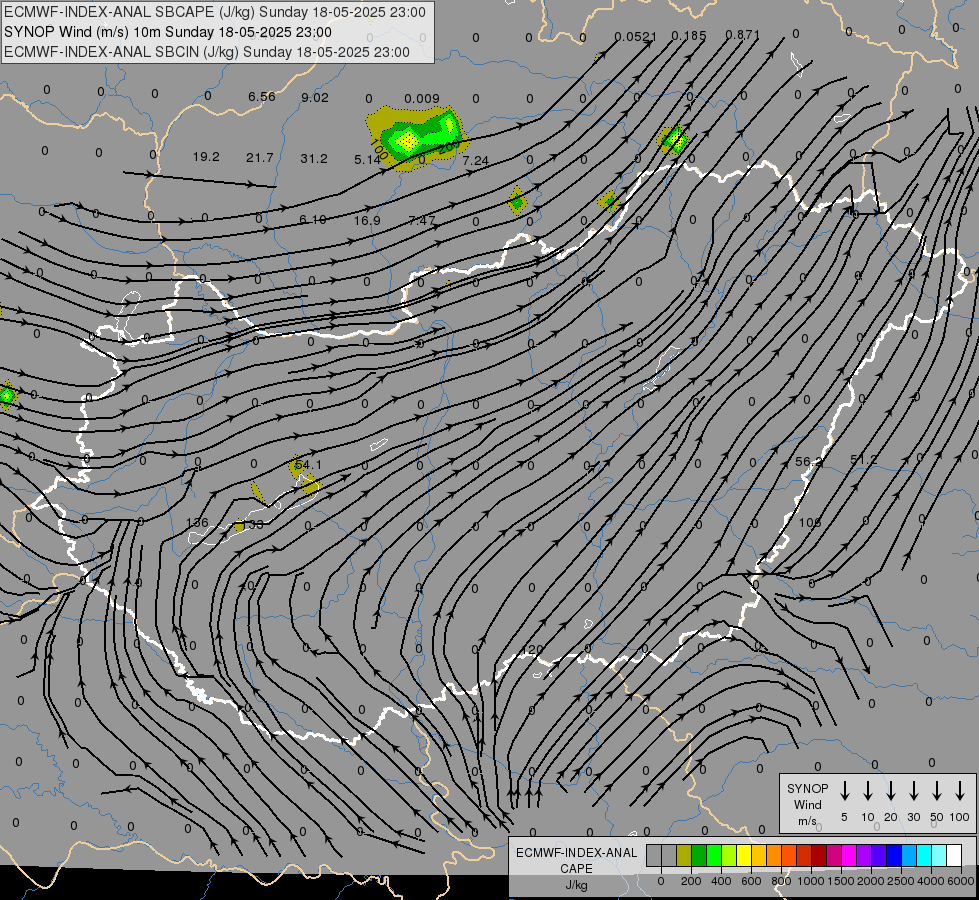
Task: Click the map value 0.009
Action: point(421,98)
